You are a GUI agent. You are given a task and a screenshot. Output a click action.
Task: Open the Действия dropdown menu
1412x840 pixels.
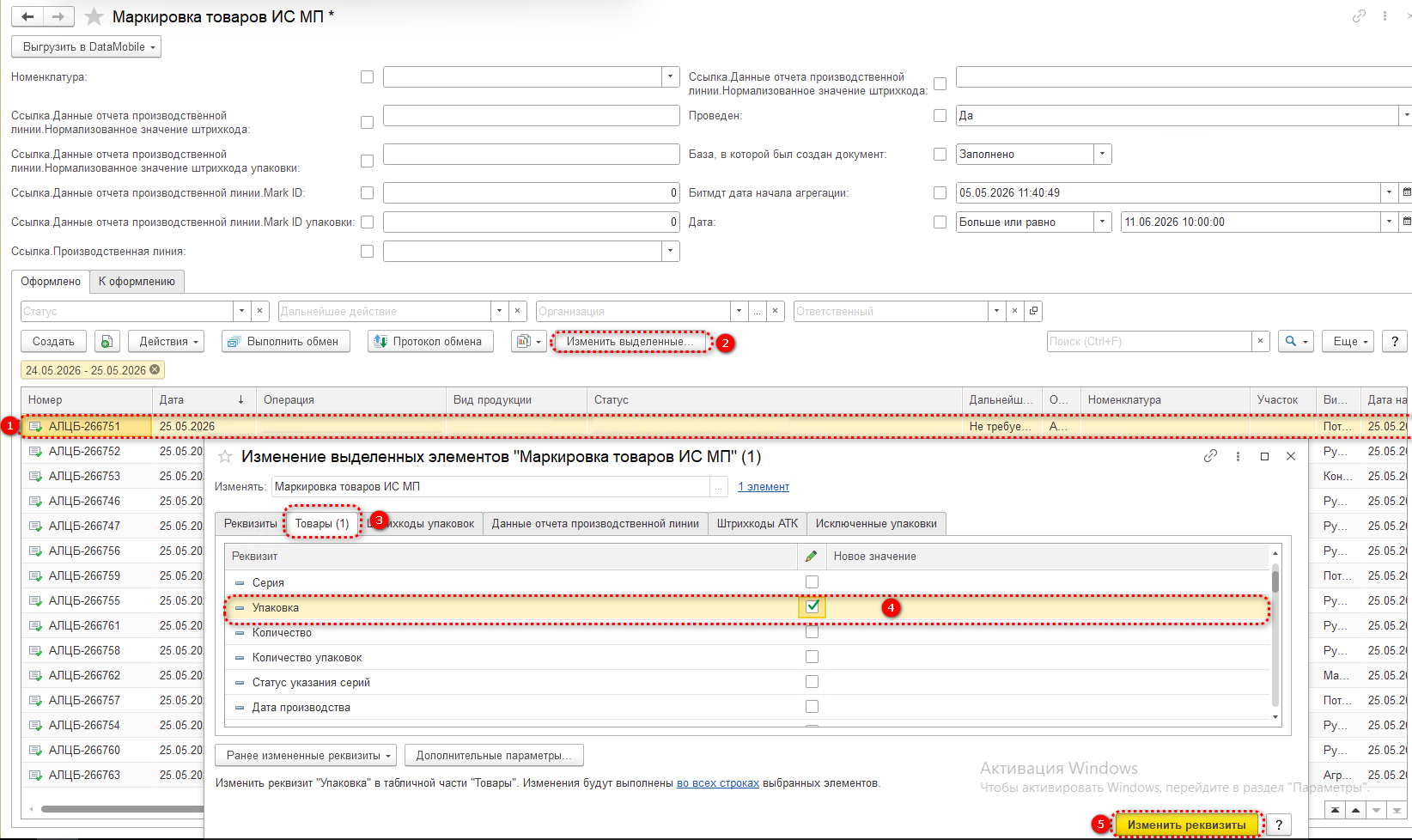(x=167, y=342)
